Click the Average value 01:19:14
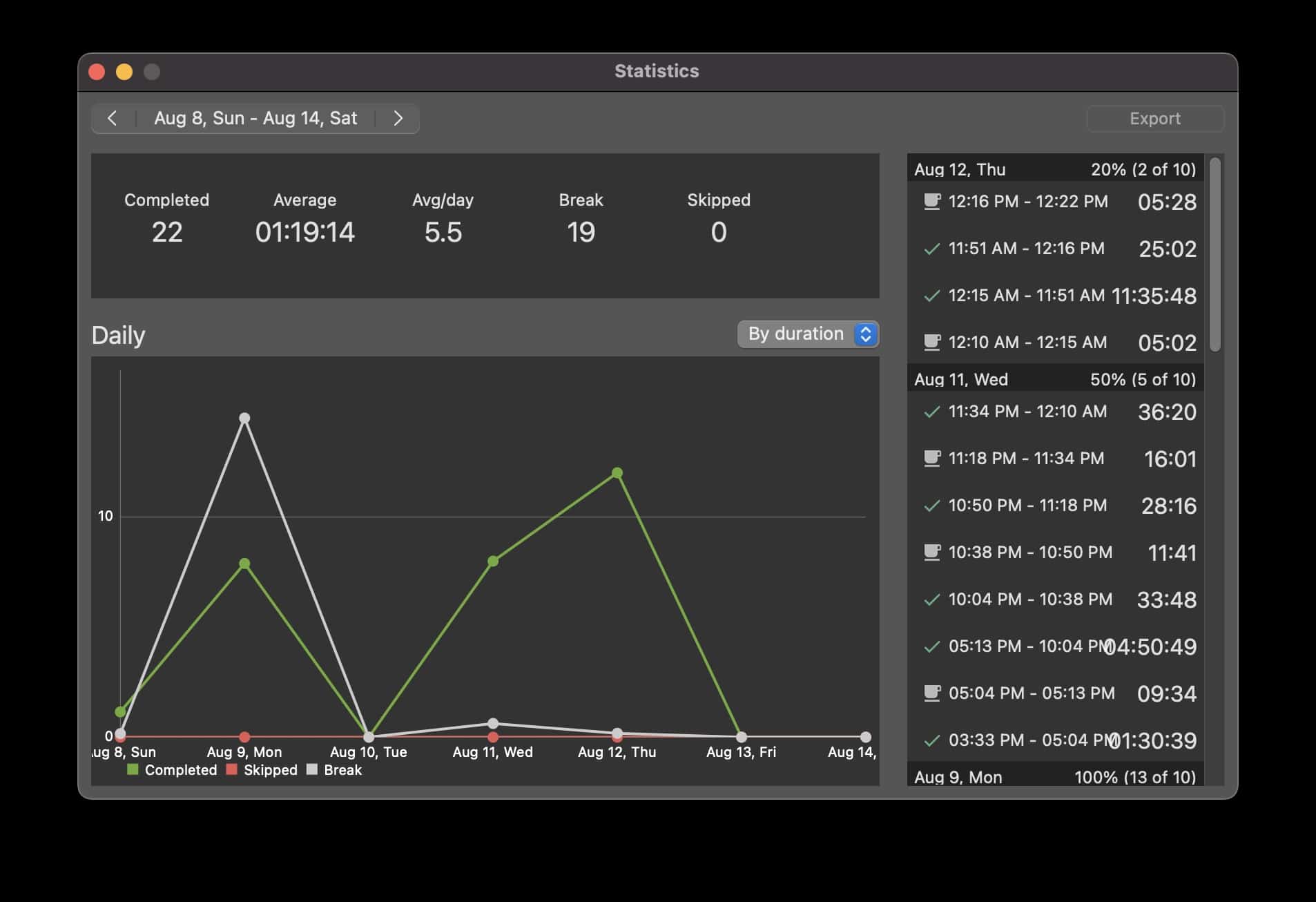 304,232
